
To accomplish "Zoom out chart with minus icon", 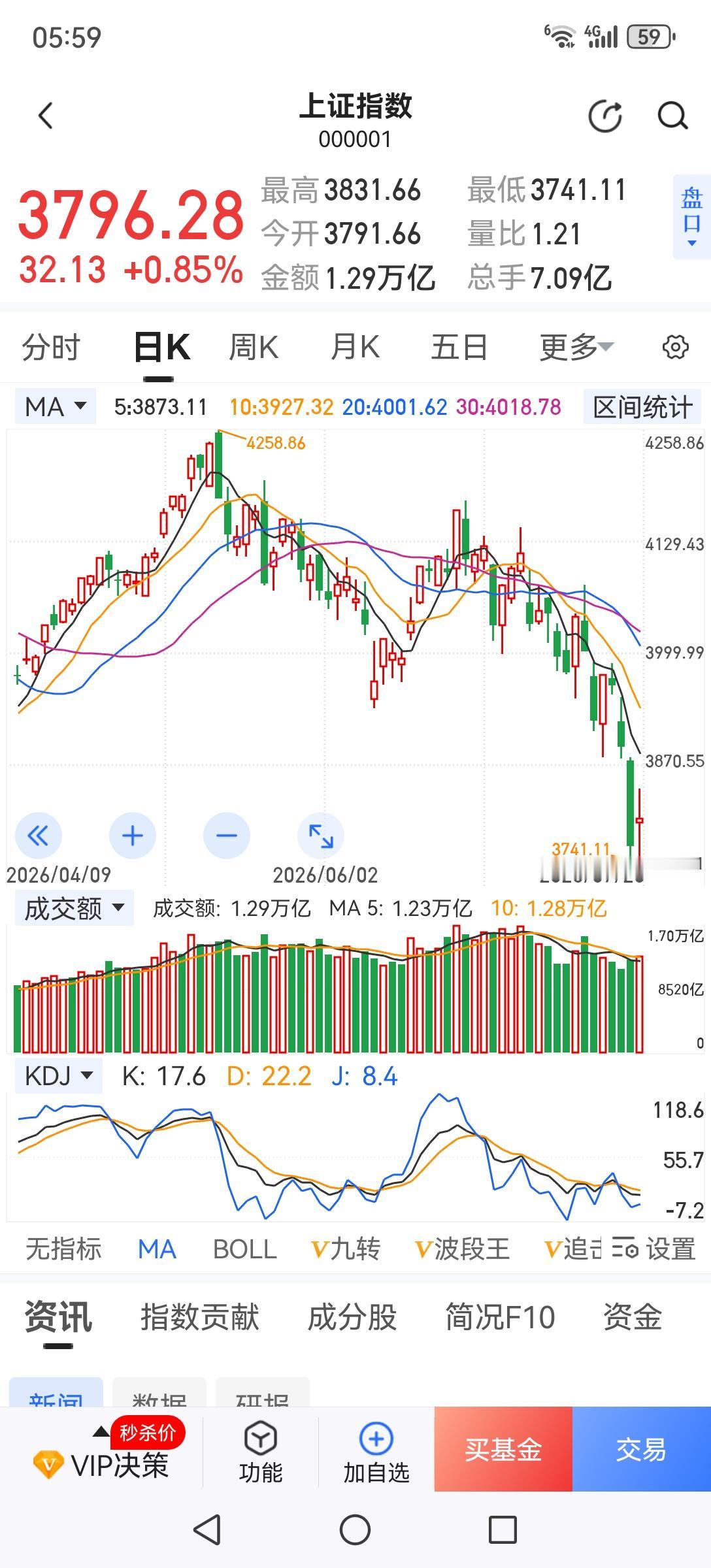I will tap(227, 836).
